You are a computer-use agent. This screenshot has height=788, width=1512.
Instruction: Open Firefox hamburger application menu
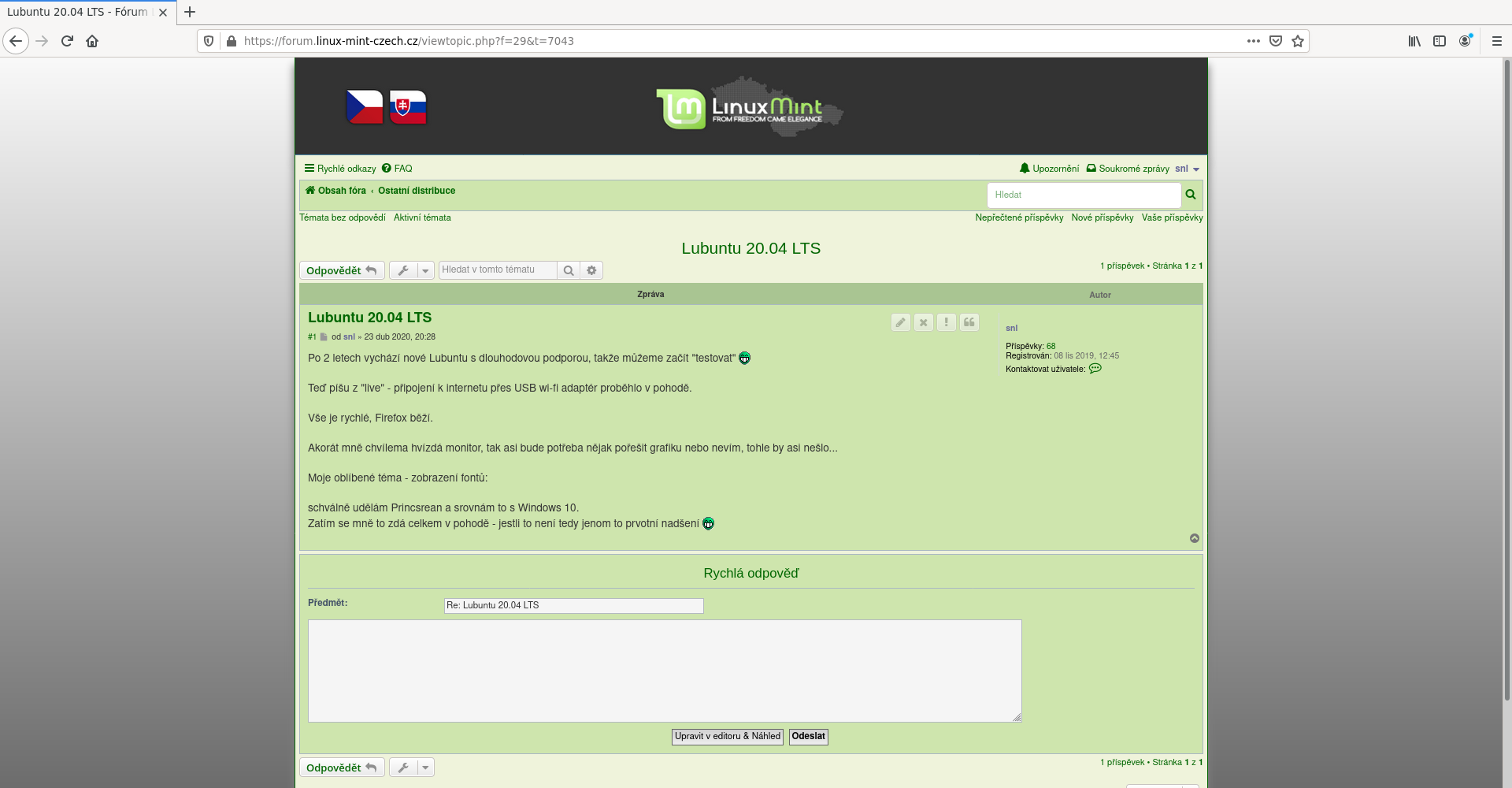[1497, 41]
